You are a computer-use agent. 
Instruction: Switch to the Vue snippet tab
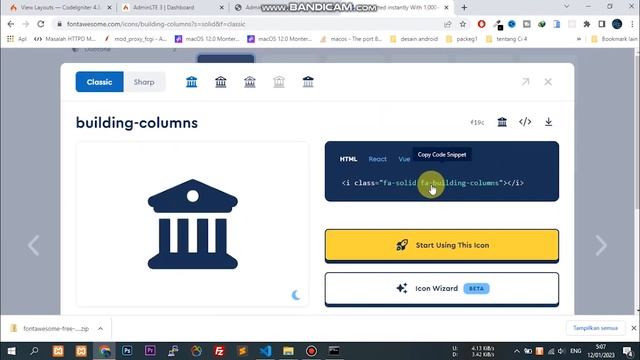coord(404,159)
